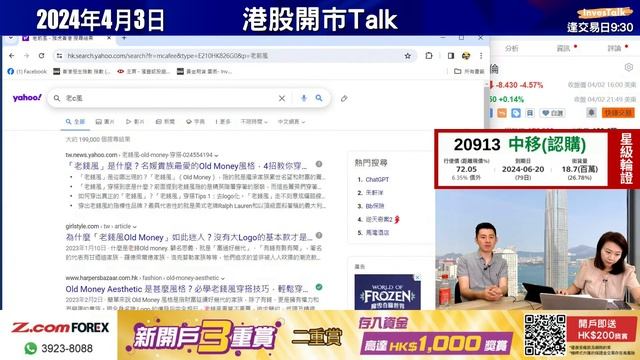Click the calendar icon in trading window

(x=530, y=113)
